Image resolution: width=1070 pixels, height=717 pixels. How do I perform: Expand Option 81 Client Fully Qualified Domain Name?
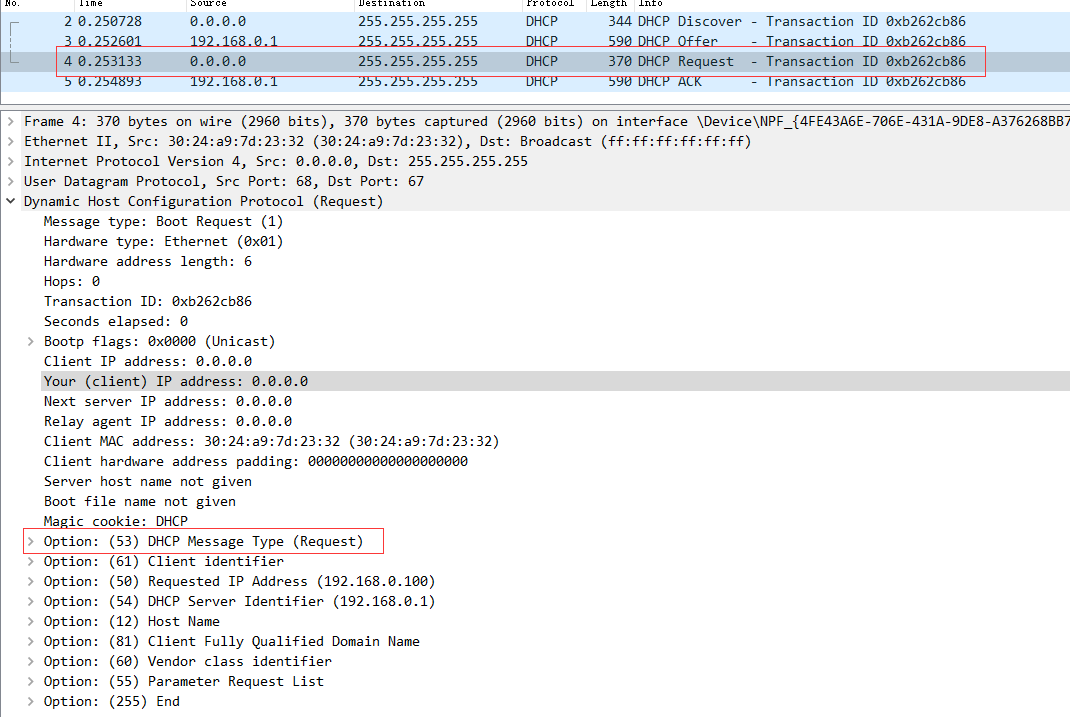pos(31,641)
